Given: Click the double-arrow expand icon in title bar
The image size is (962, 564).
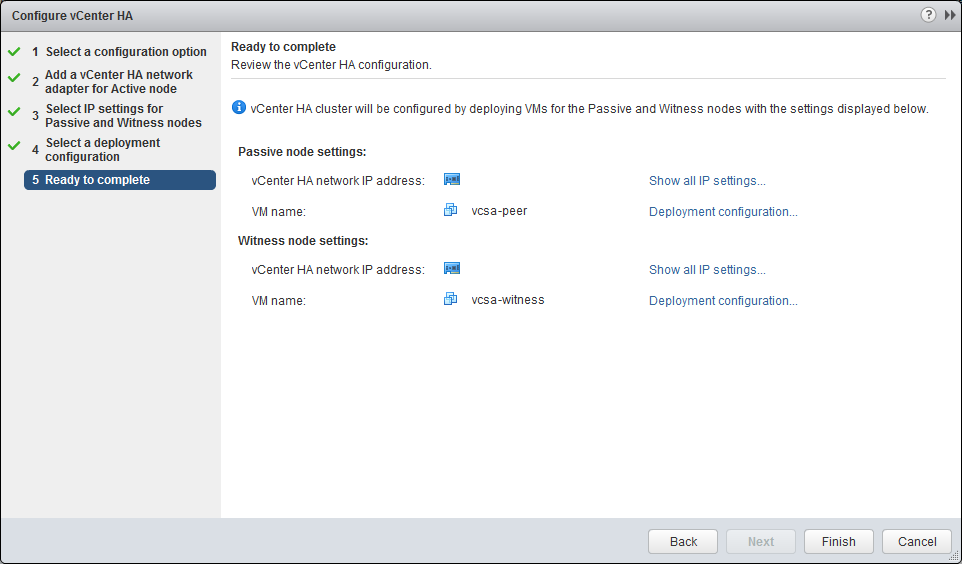Looking at the screenshot, I should [950, 15].
